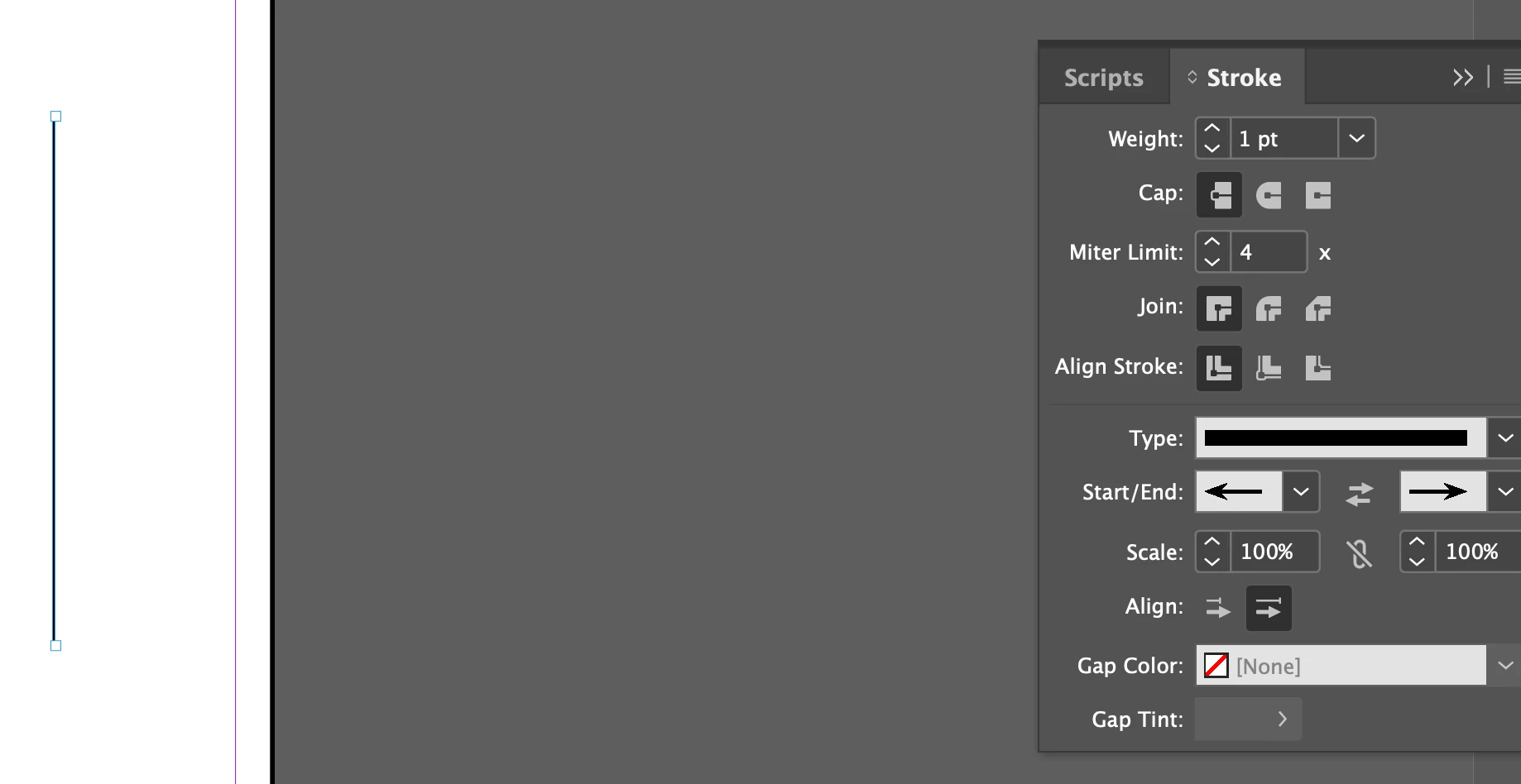Toggle the arrowhead scale link icon
Image resolution: width=1521 pixels, height=784 pixels.
[1359, 553]
